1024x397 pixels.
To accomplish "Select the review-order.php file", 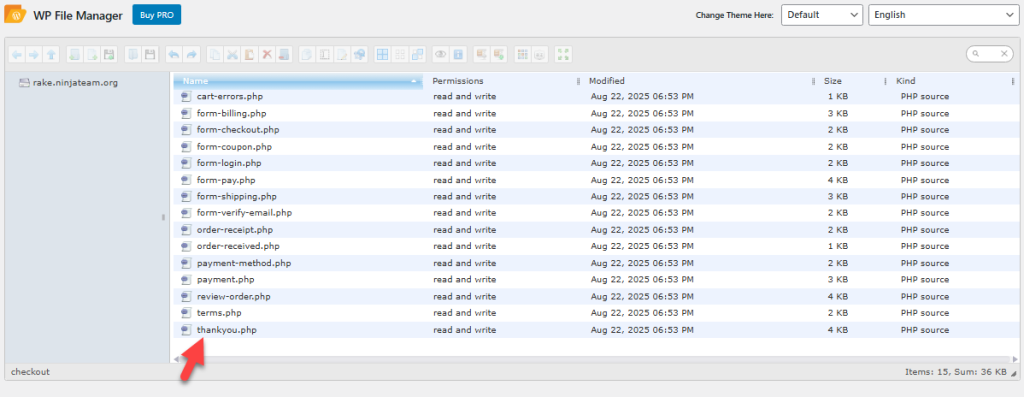I will 595,296.
